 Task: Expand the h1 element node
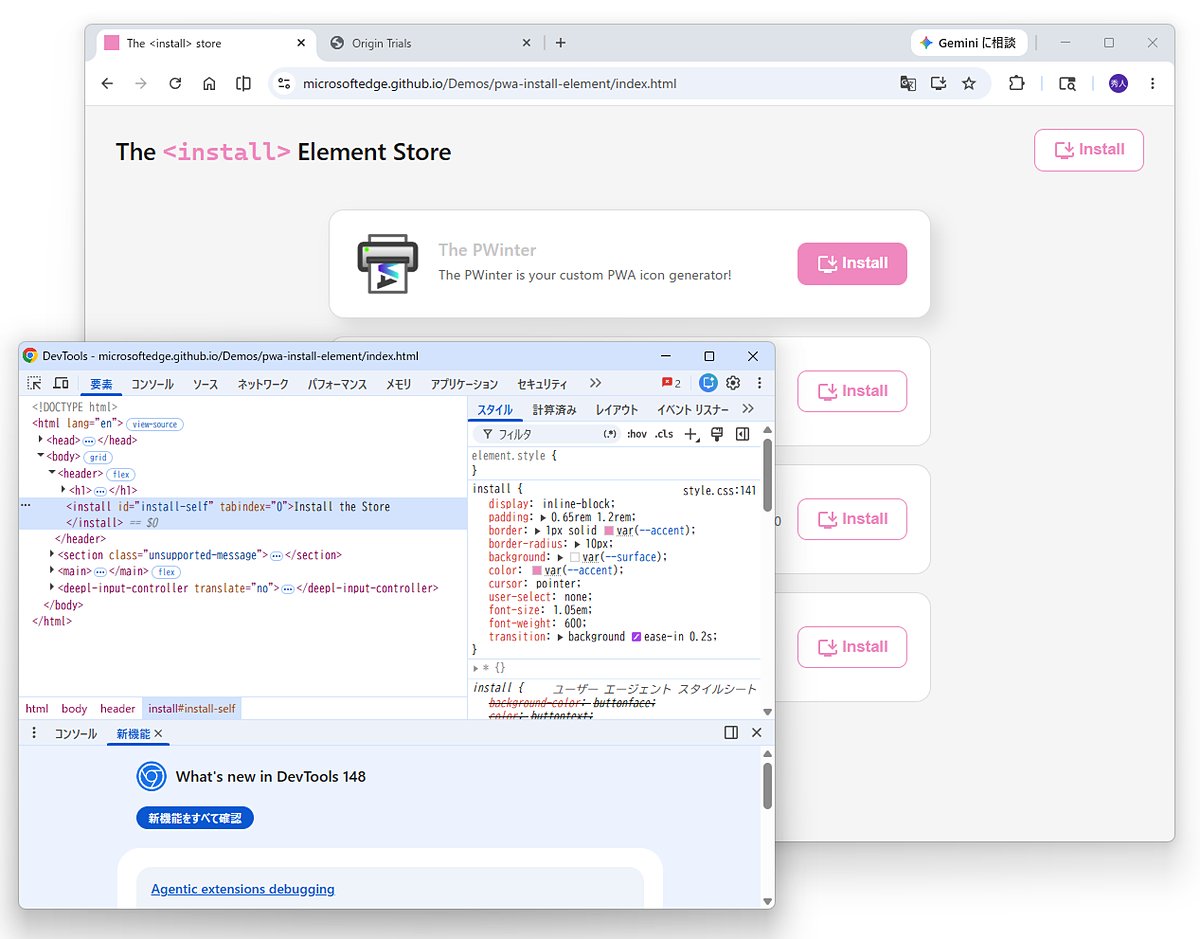(x=64, y=490)
